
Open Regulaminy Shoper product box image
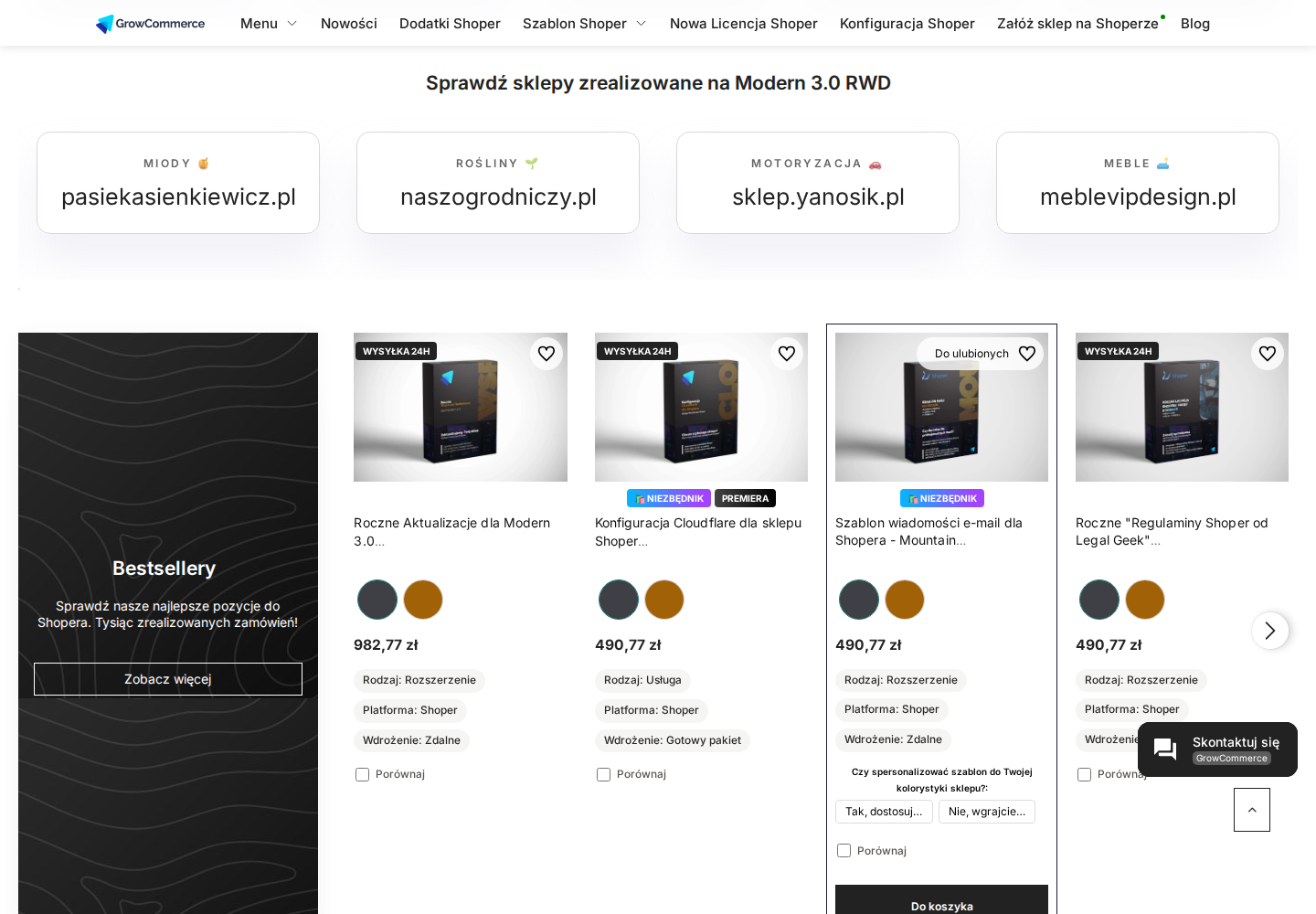coord(1182,408)
